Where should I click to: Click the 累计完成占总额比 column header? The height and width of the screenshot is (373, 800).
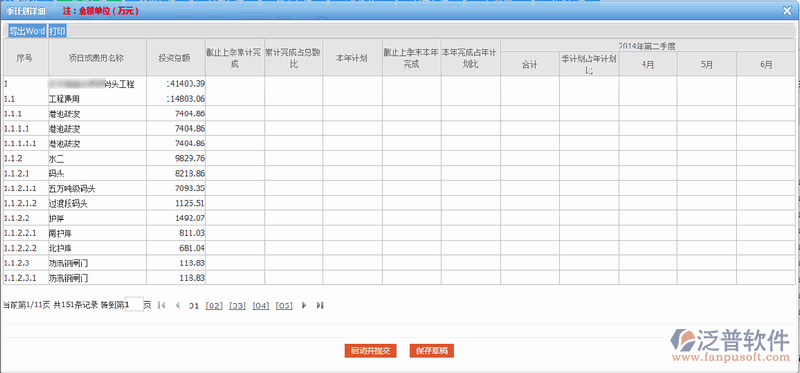tap(293, 58)
